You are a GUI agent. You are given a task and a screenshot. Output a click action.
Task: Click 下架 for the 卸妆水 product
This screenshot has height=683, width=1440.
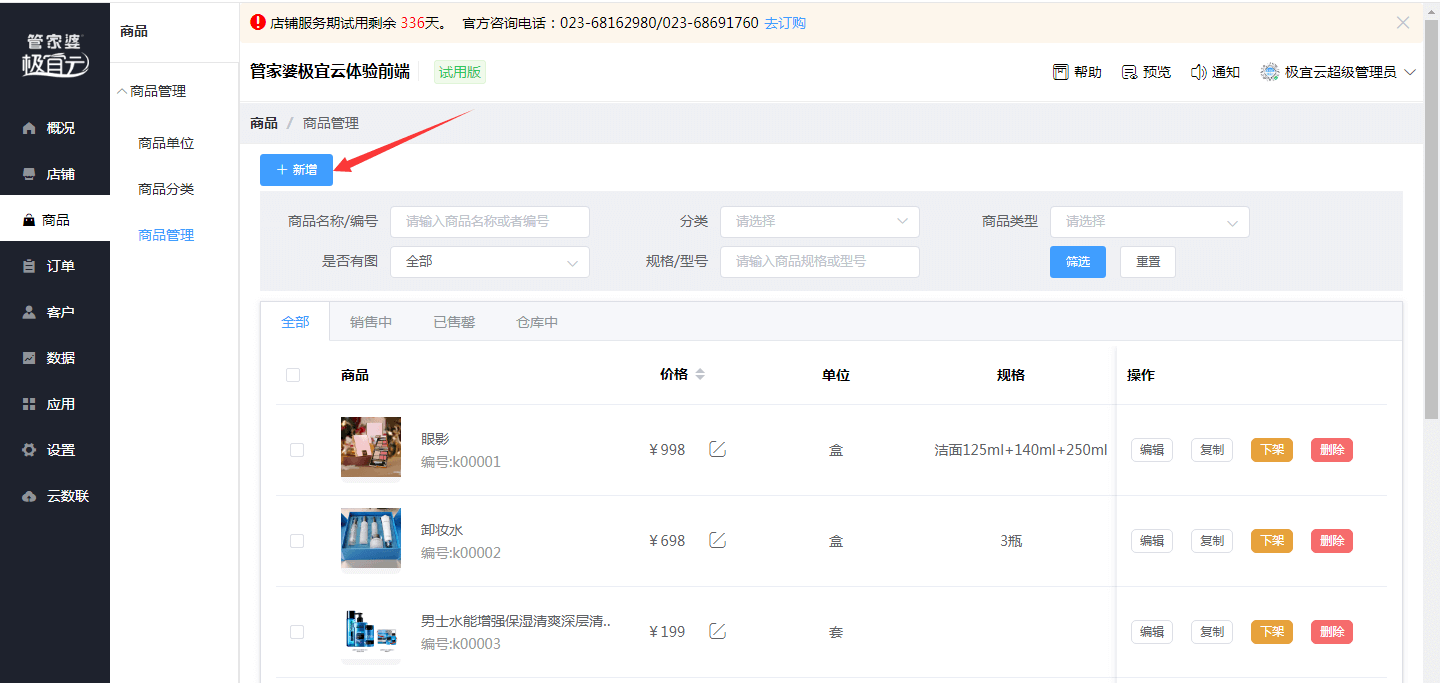[x=1272, y=541]
